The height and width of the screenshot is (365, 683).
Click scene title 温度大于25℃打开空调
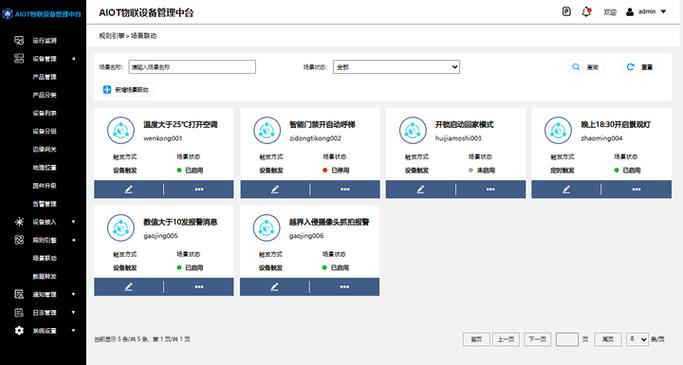(180, 125)
